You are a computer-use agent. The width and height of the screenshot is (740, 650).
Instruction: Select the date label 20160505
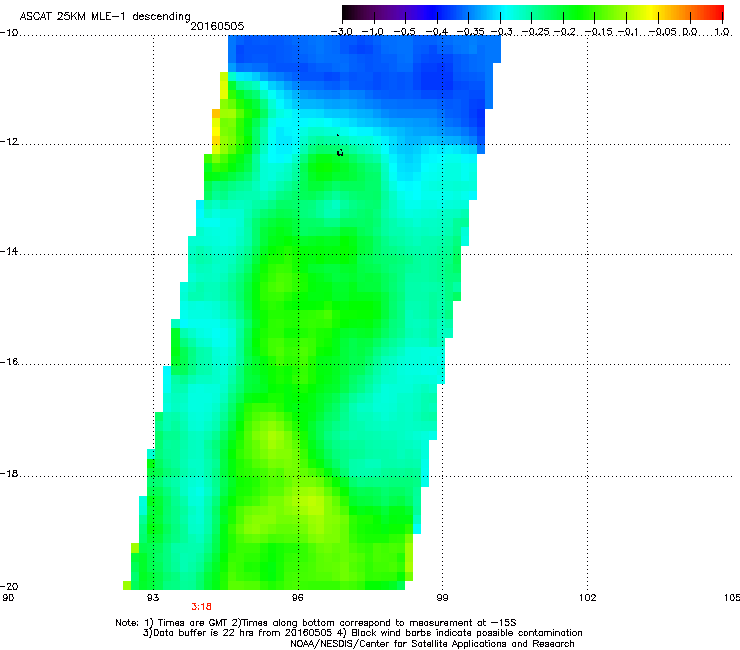tap(217, 26)
